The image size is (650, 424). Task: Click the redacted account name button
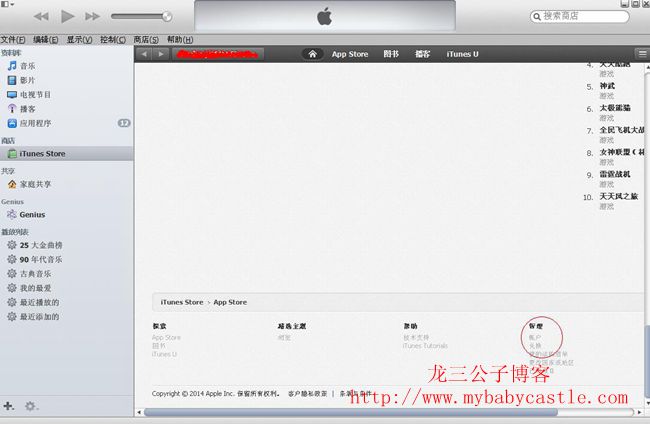point(218,54)
